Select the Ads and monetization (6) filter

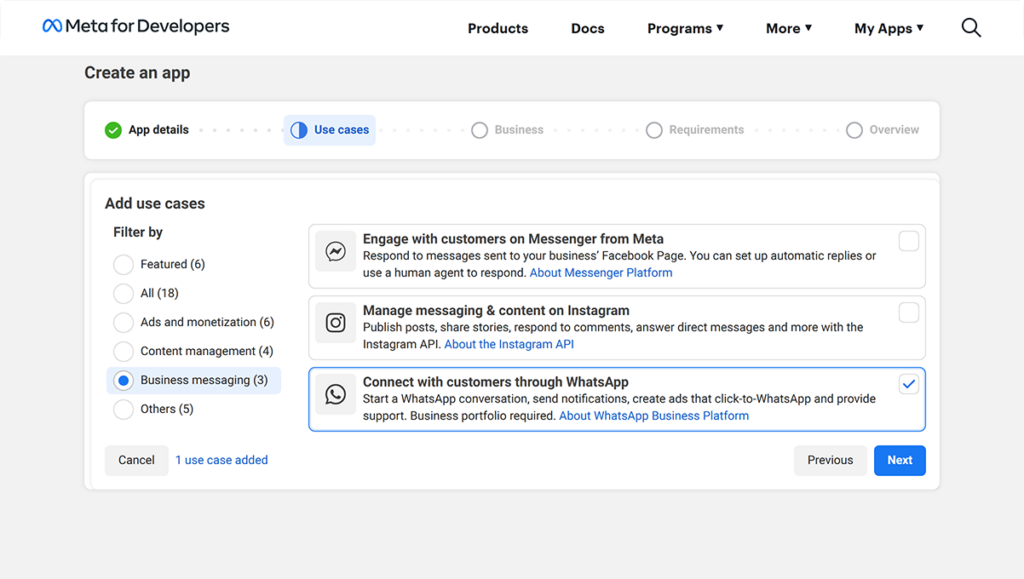(123, 323)
